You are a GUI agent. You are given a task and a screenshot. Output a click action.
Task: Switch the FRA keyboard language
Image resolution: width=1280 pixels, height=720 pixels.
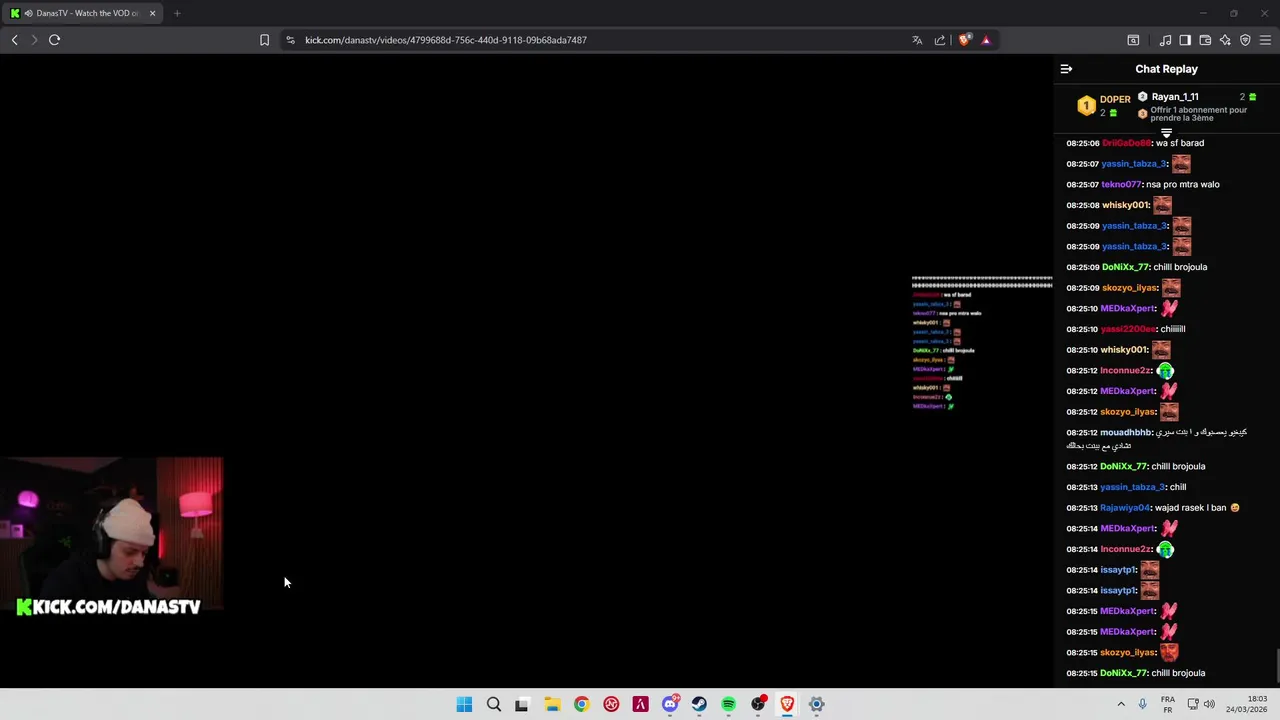click(x=1168, y=704)
